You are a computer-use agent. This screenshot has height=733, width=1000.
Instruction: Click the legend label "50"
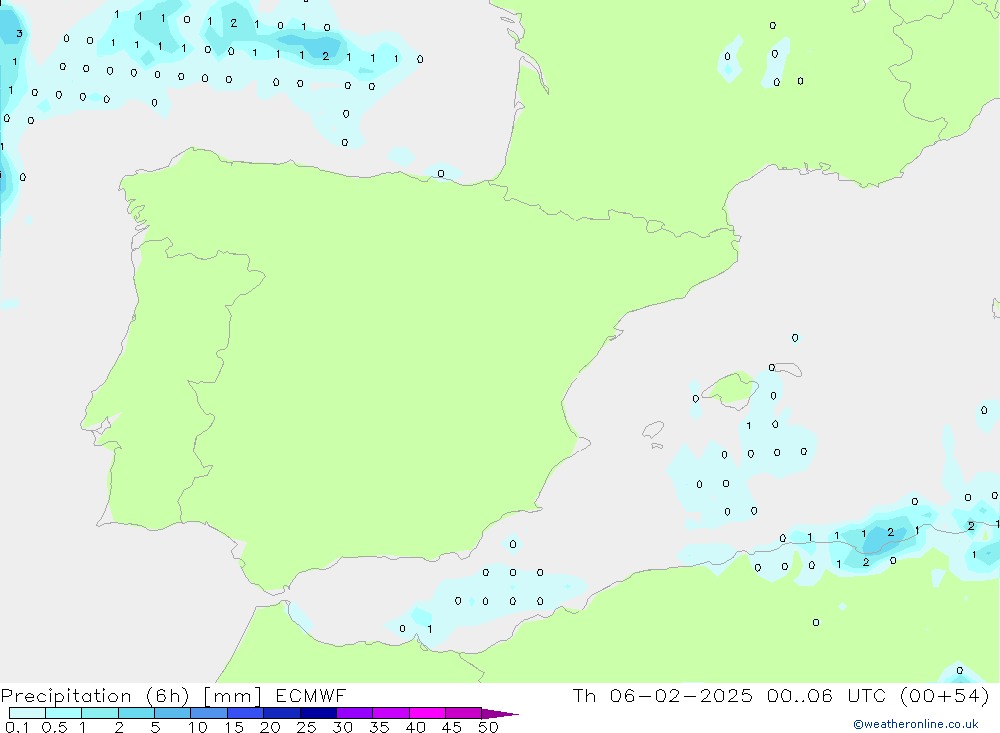[x=488, y=727]
